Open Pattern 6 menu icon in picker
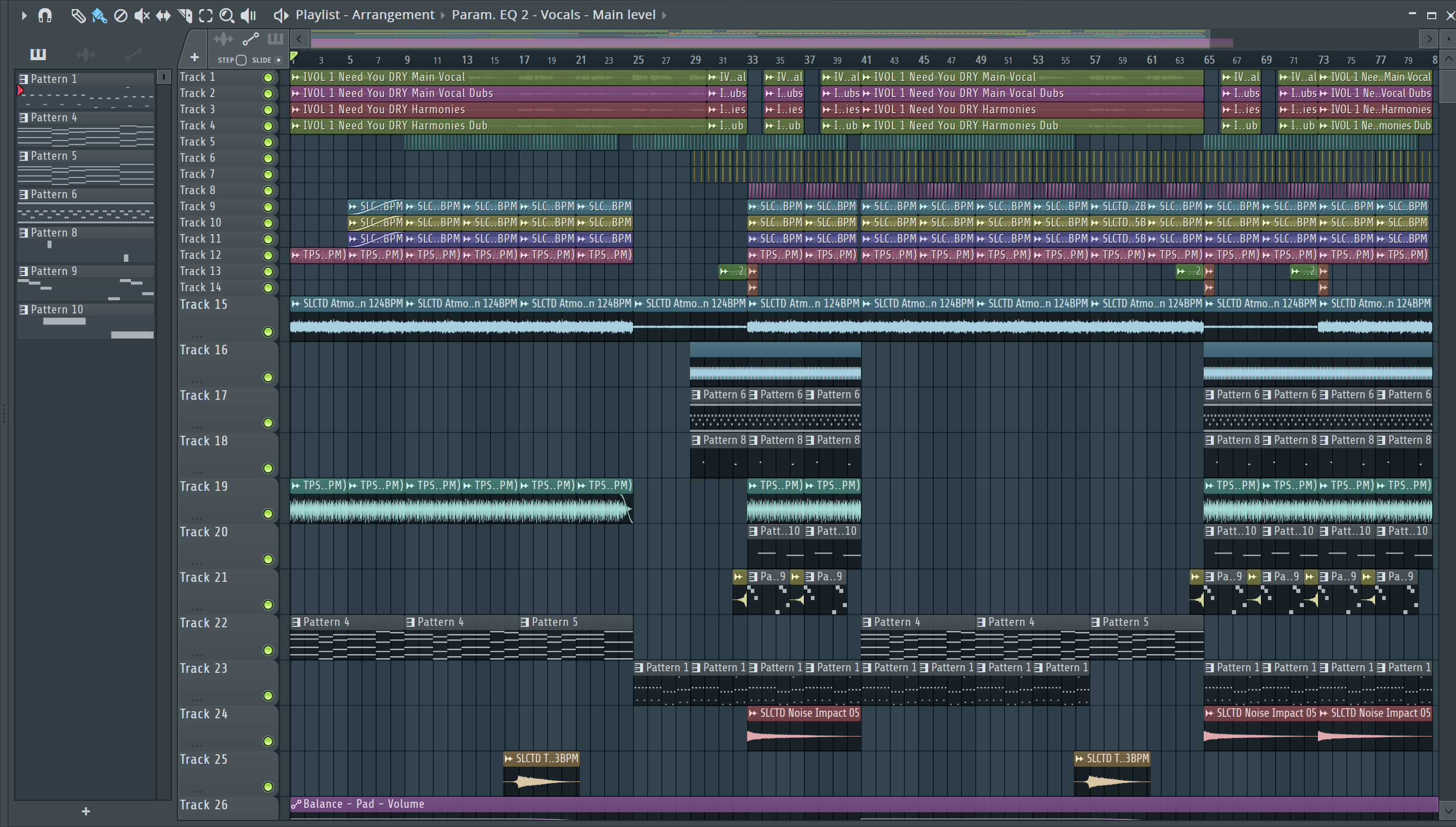 [x=24, y=194]
